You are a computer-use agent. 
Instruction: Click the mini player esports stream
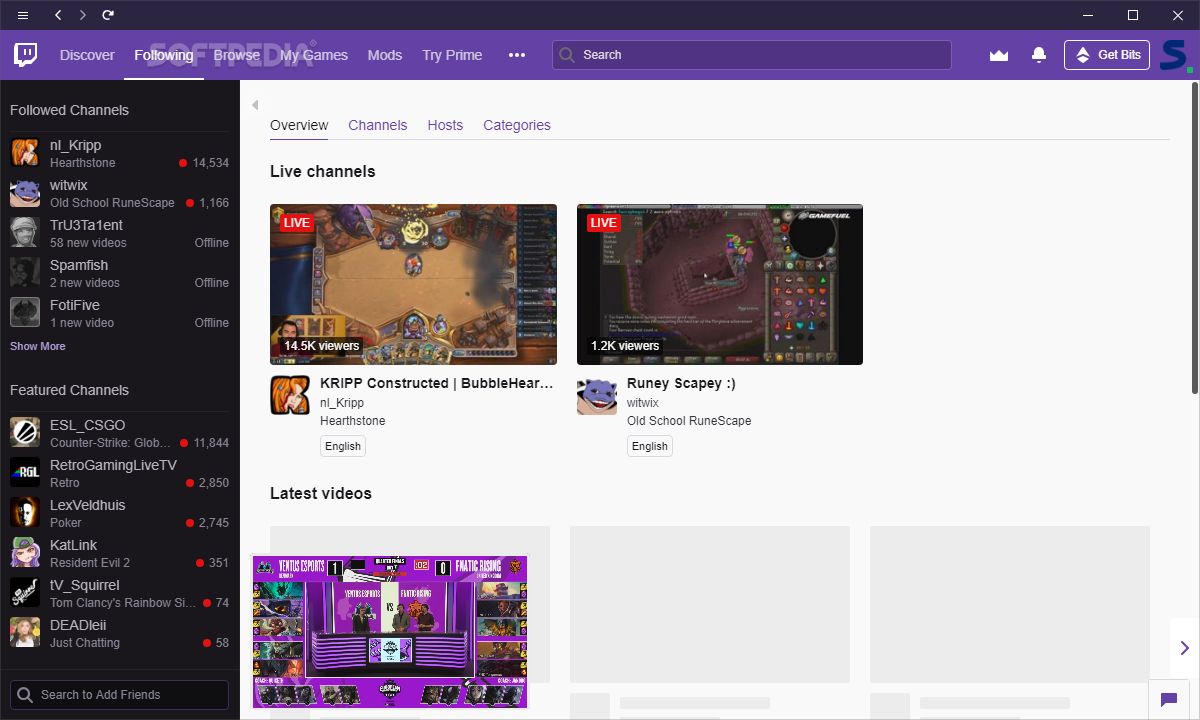[390, 632]
